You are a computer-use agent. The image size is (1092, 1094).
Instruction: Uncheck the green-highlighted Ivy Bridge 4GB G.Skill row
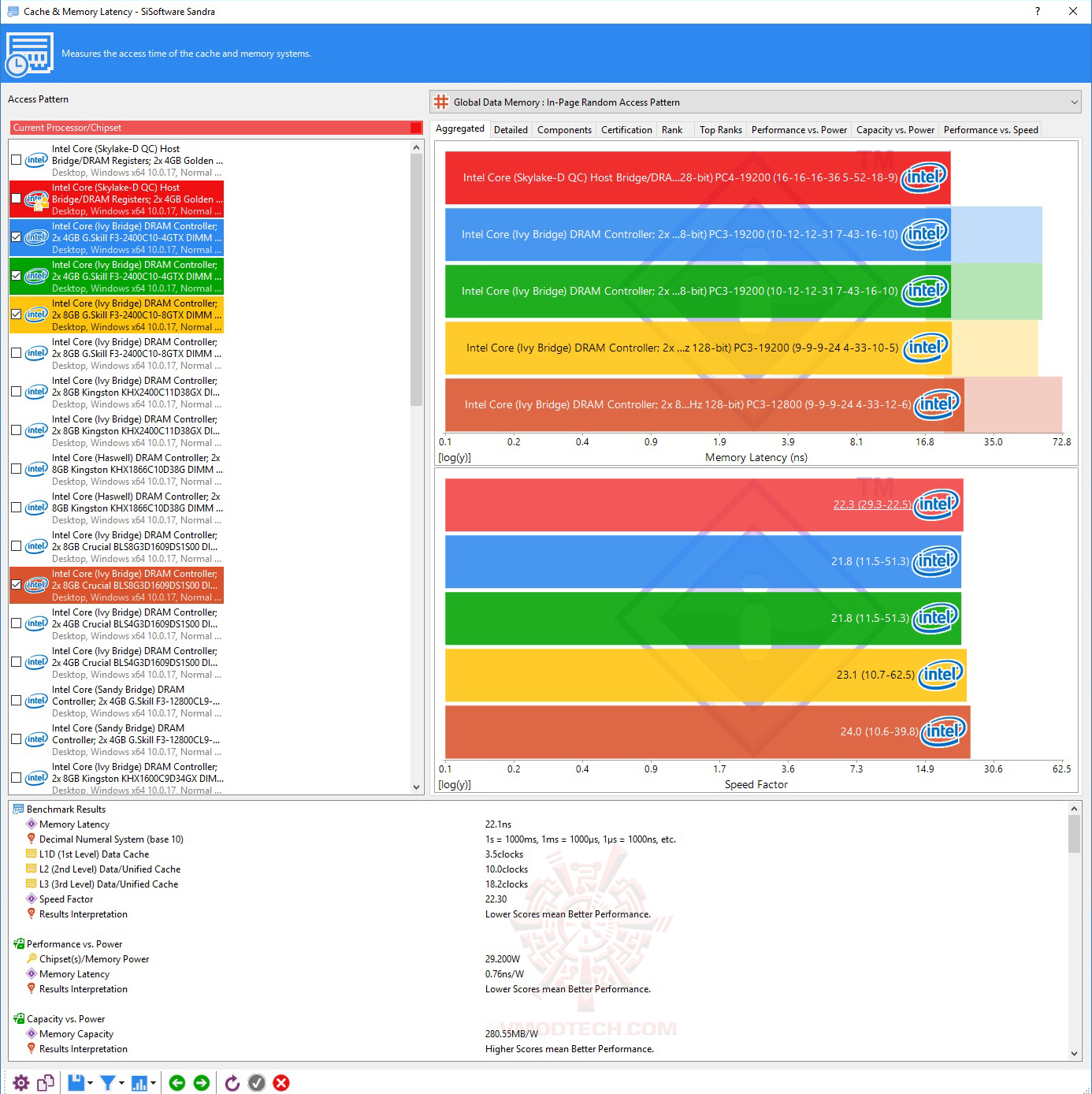(17, 276)
